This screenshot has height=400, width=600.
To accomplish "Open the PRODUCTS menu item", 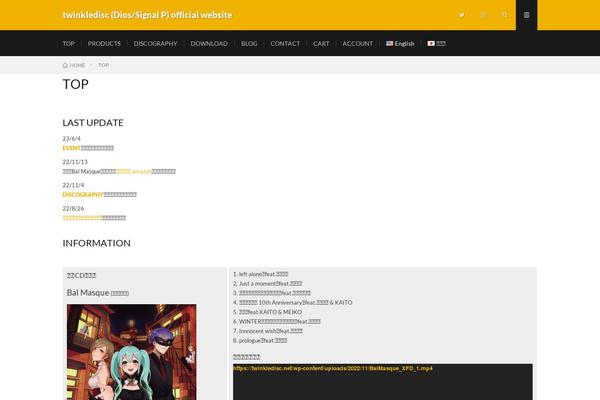I will [104, 44].
